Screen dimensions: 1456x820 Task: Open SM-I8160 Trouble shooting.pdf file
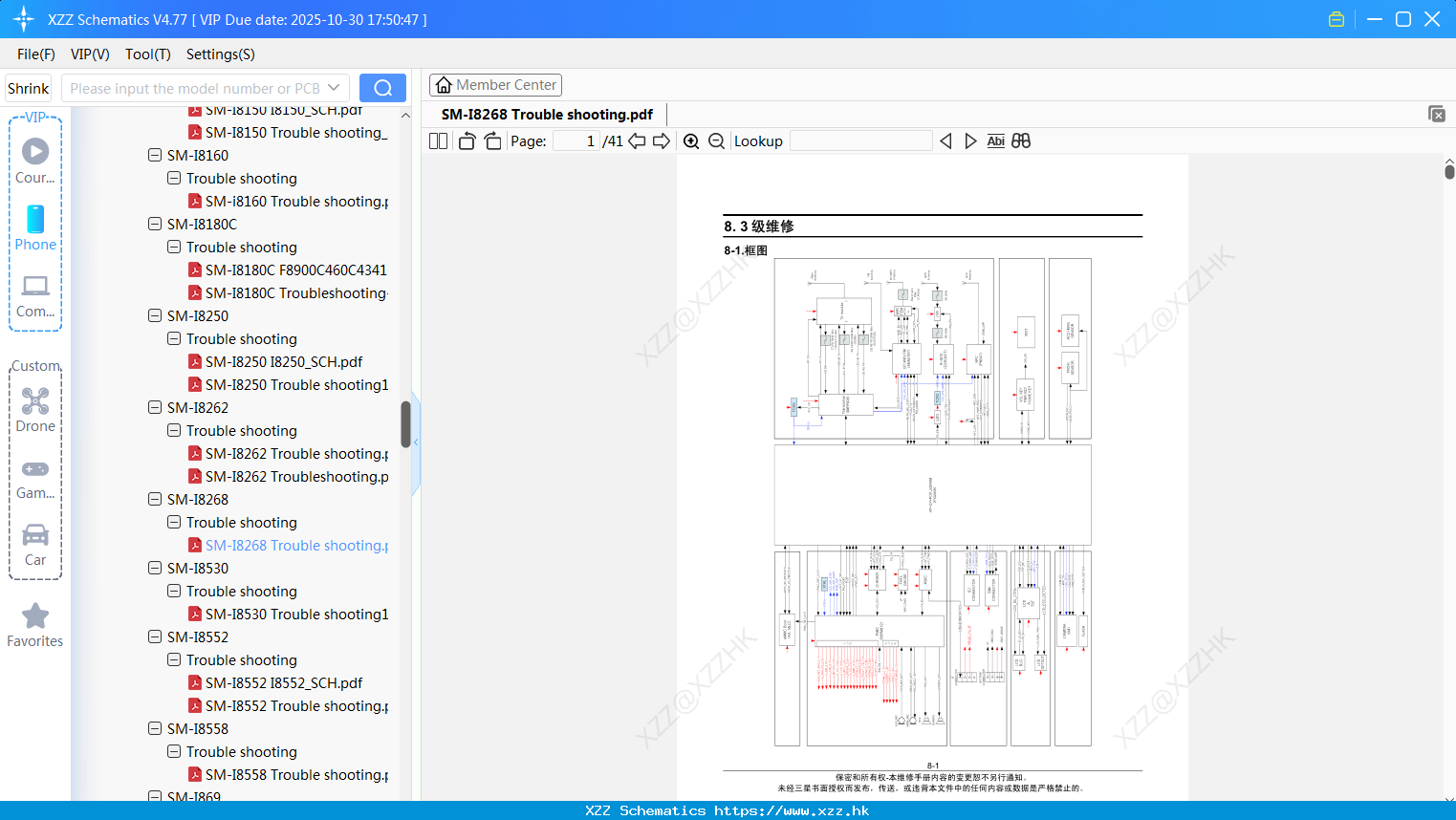[x=288, y=201]
